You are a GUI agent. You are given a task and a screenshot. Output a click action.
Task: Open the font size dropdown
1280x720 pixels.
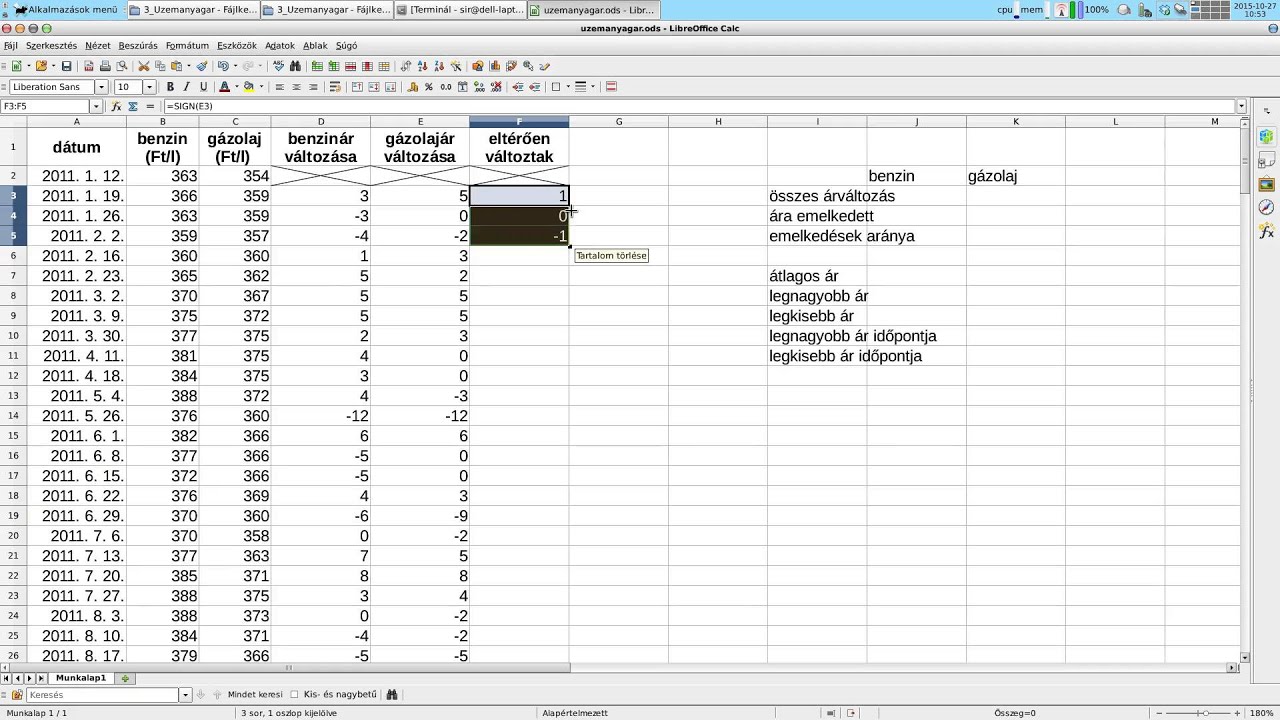[149, 87]
